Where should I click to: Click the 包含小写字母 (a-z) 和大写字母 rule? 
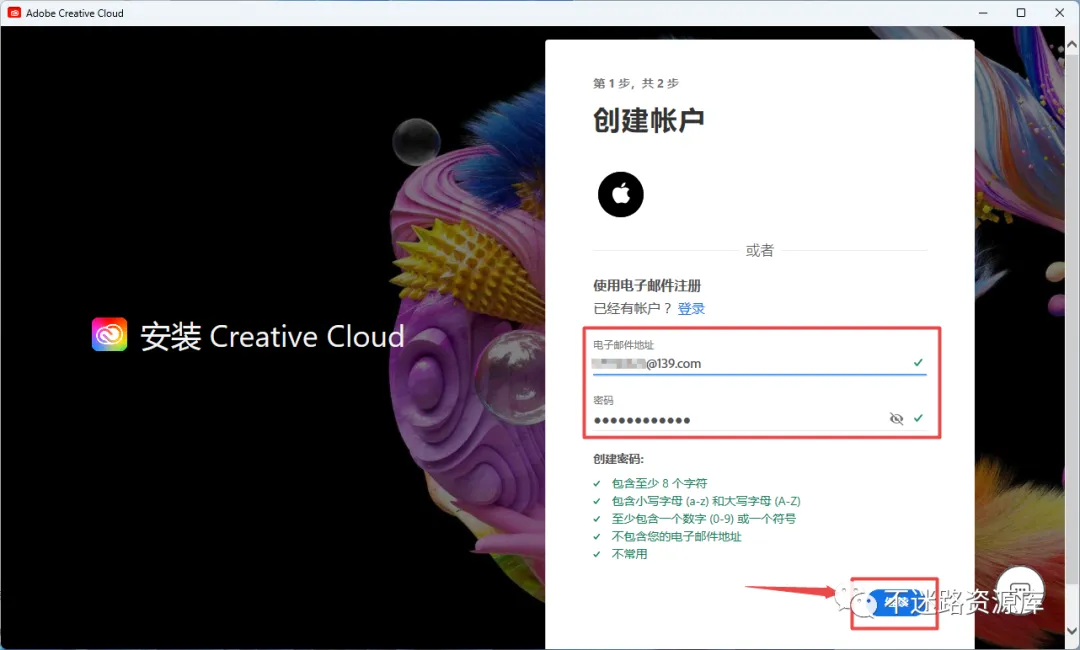coord(706,501)
